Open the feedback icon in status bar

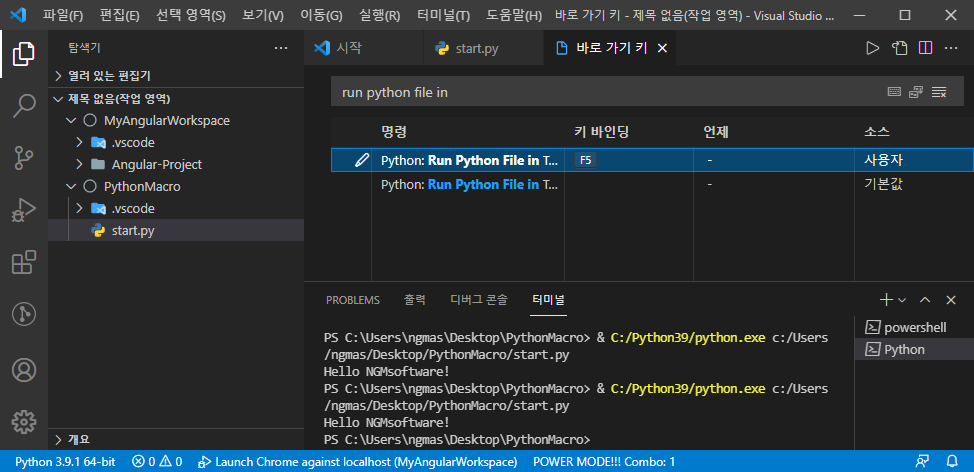pyautogui.click(x=922, y=461)
